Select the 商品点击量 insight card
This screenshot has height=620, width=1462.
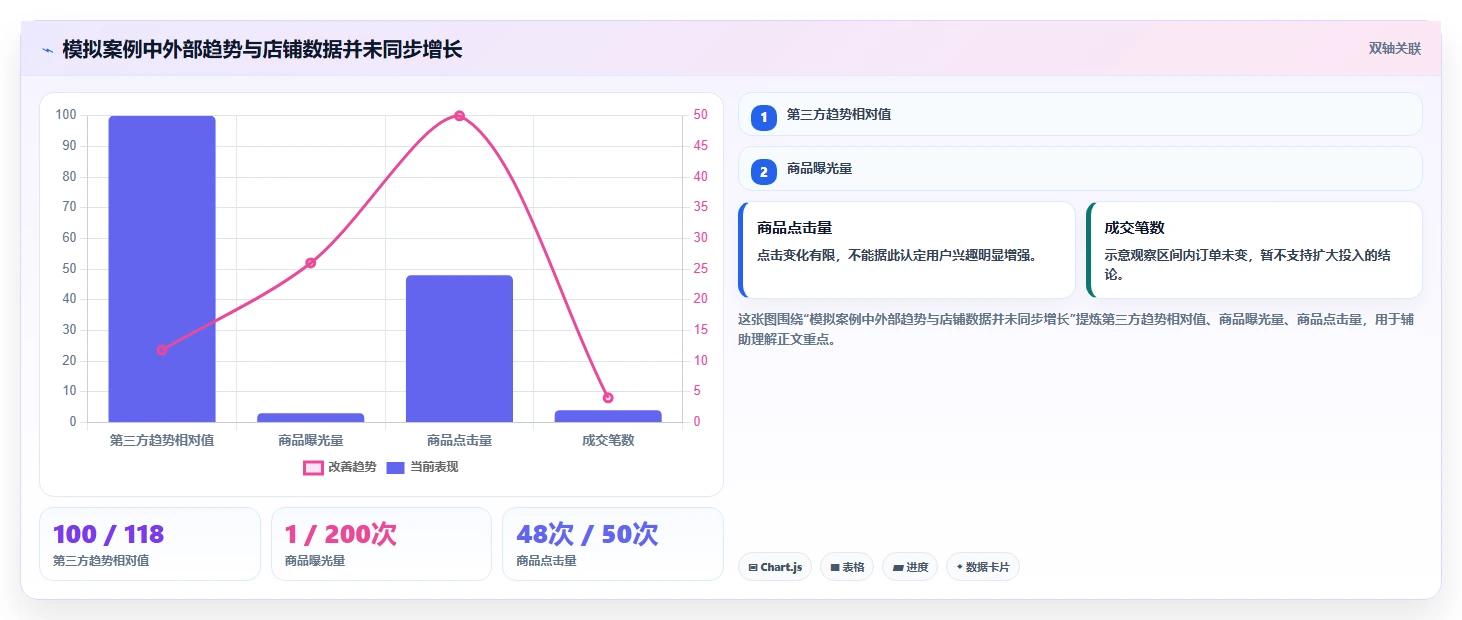(x=907, y=250)
